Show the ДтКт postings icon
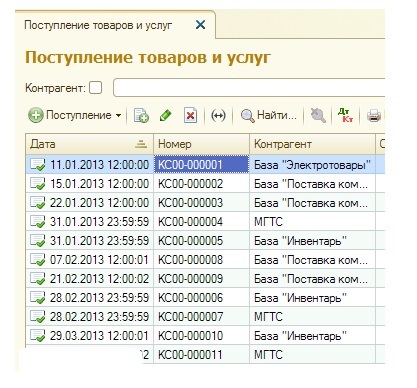The width and height of the screenshot is (417, 388). (346, 115)
